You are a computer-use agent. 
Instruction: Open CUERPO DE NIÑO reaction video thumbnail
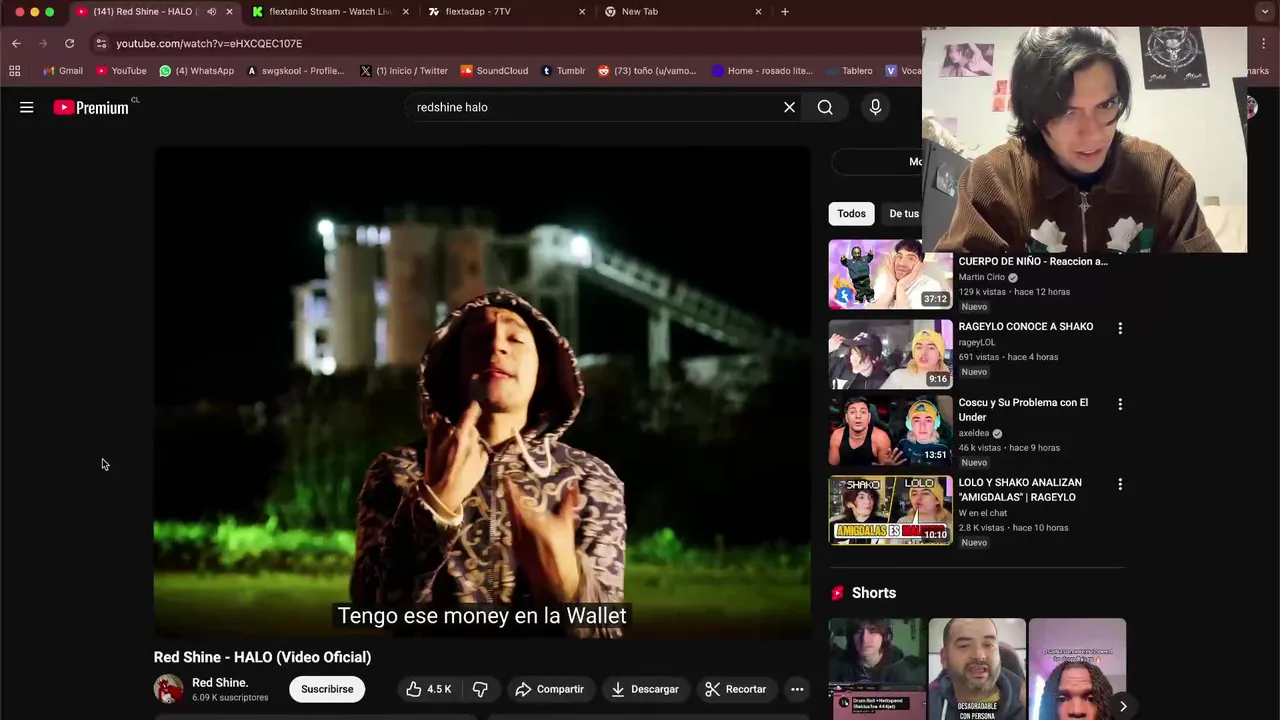coord(890,275)
